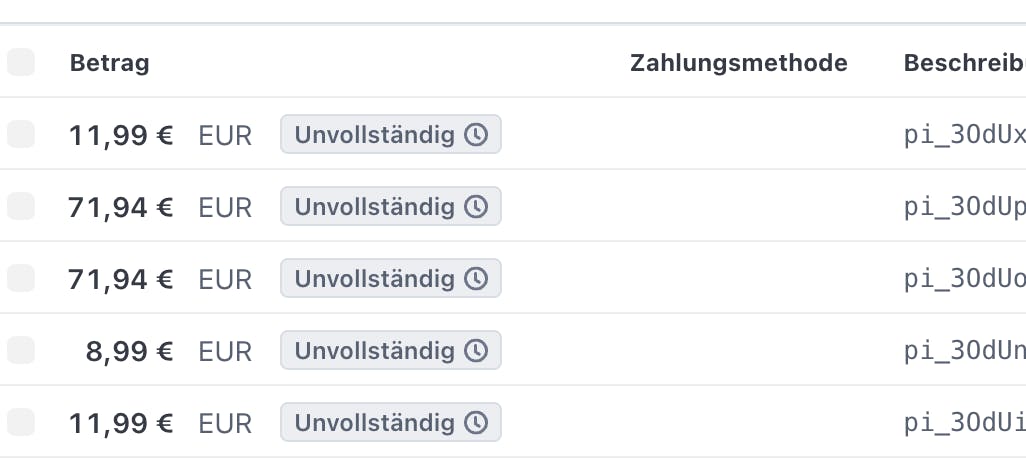Viewport: 1026px width, 470px height.
Task: Click clock icon on pi_30dUo row badge
Action: coord(477,279)
